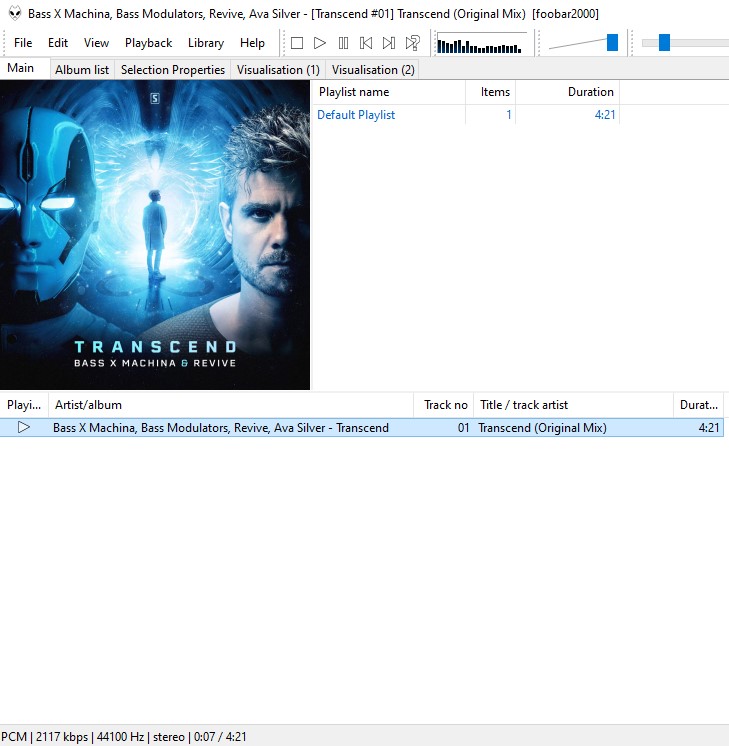The image size is (729, 746).
Task: Open the Playback menu
Action: (x=148, y=43)
